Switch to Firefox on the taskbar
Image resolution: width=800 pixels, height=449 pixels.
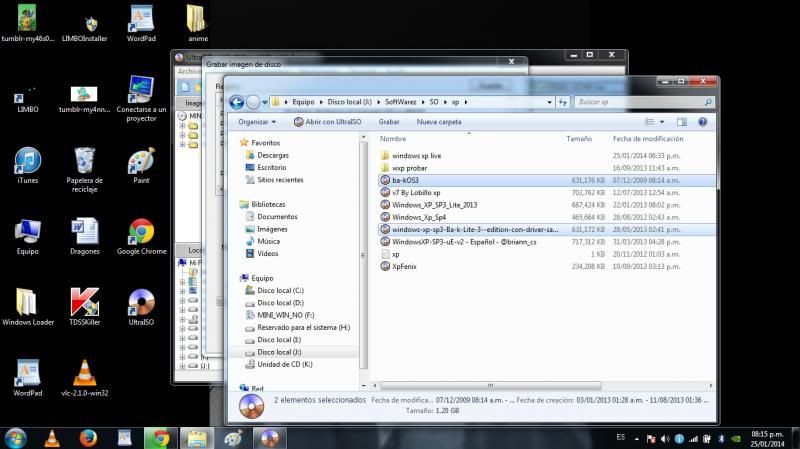coord(88,438)
